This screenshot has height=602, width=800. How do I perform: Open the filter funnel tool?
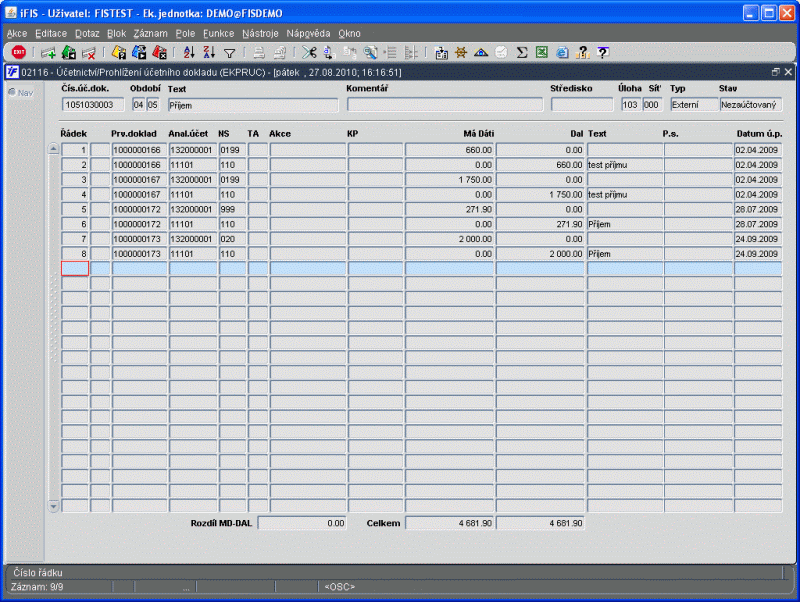coord(230,53)
